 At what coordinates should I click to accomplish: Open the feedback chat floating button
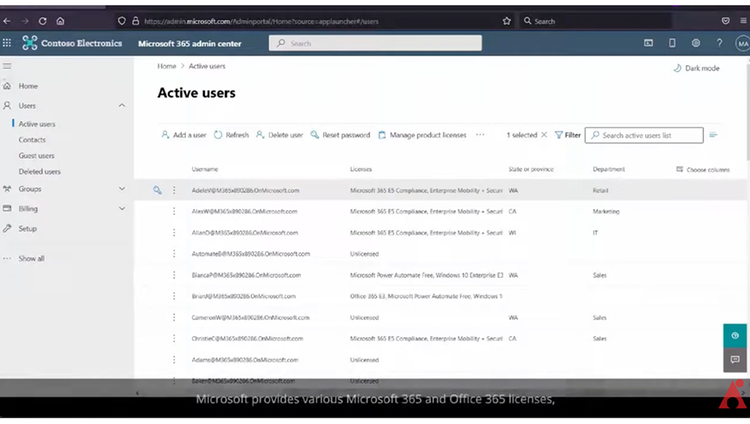tap(735, 359)
